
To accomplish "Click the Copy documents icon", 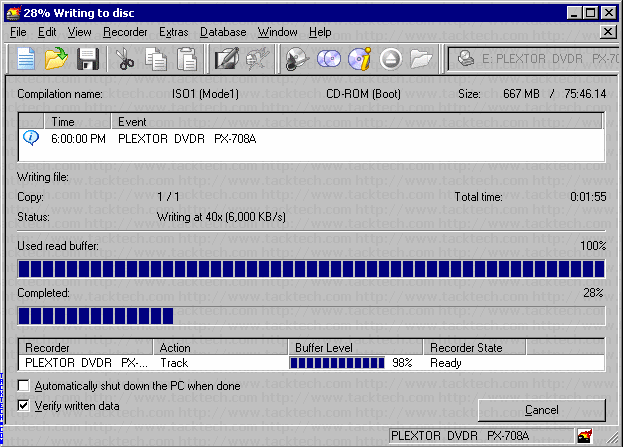I will pos(156,59).
